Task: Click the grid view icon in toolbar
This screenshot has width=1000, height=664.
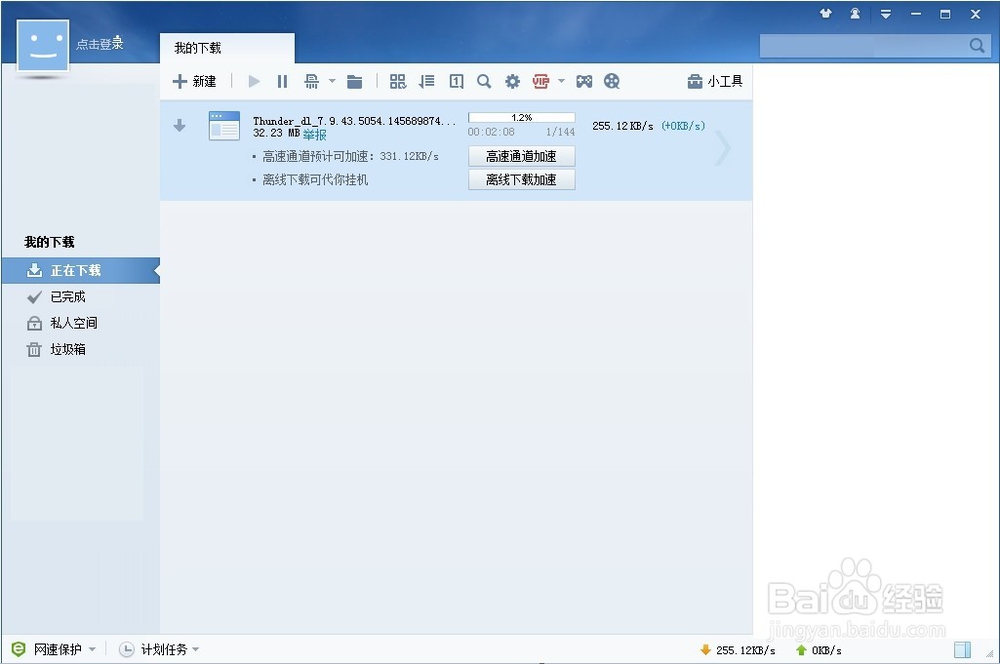Action: click(397, 82)
